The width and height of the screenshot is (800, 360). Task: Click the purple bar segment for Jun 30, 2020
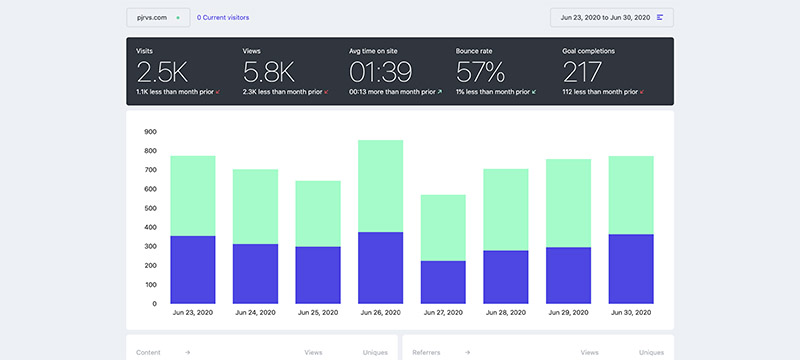631,269
